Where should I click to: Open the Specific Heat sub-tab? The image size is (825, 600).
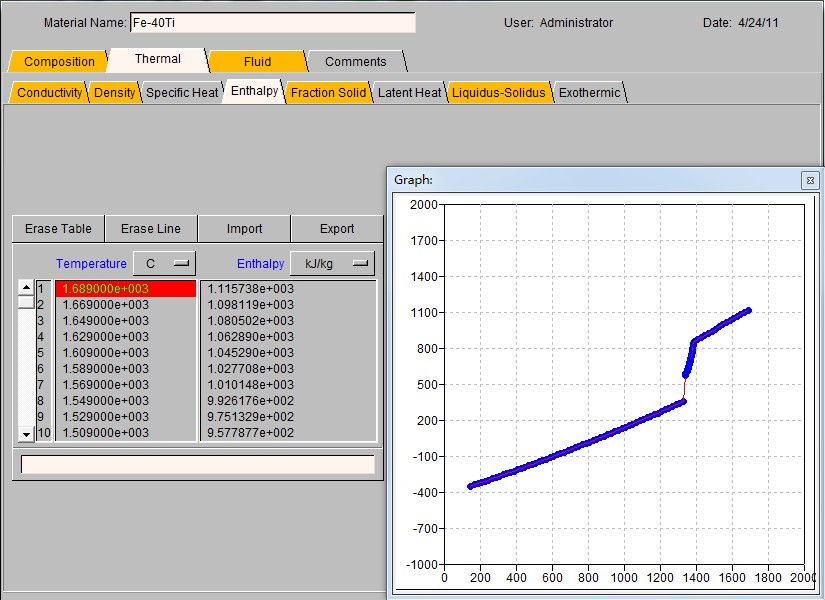tap(182, 93)
